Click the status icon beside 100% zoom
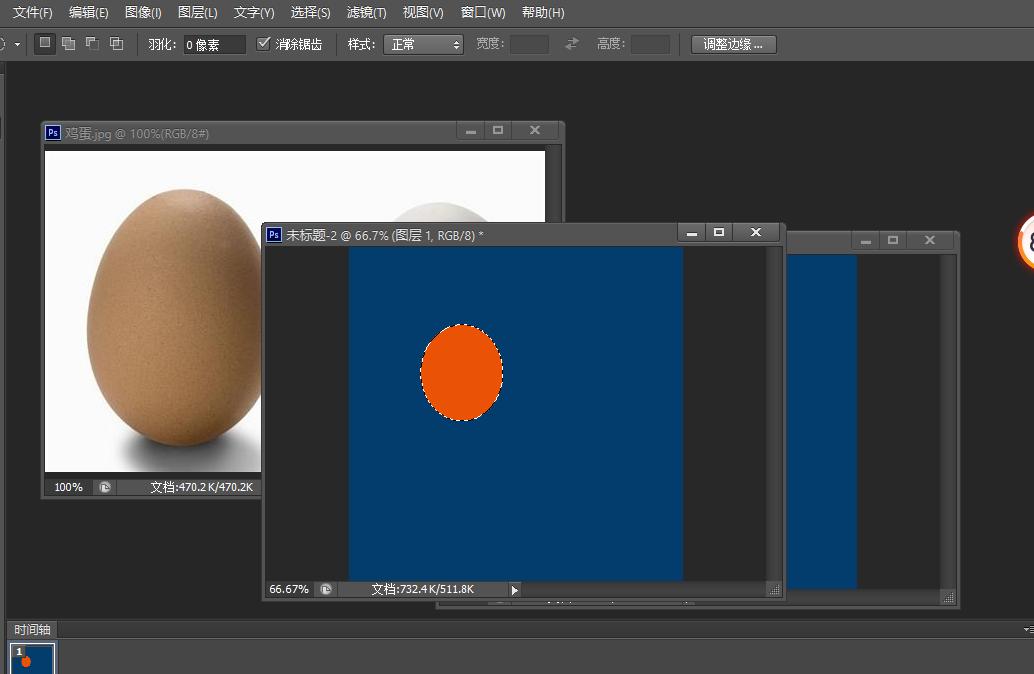Image resolution: width=1034 pixels, height=674 pixels. pos(104,487)
